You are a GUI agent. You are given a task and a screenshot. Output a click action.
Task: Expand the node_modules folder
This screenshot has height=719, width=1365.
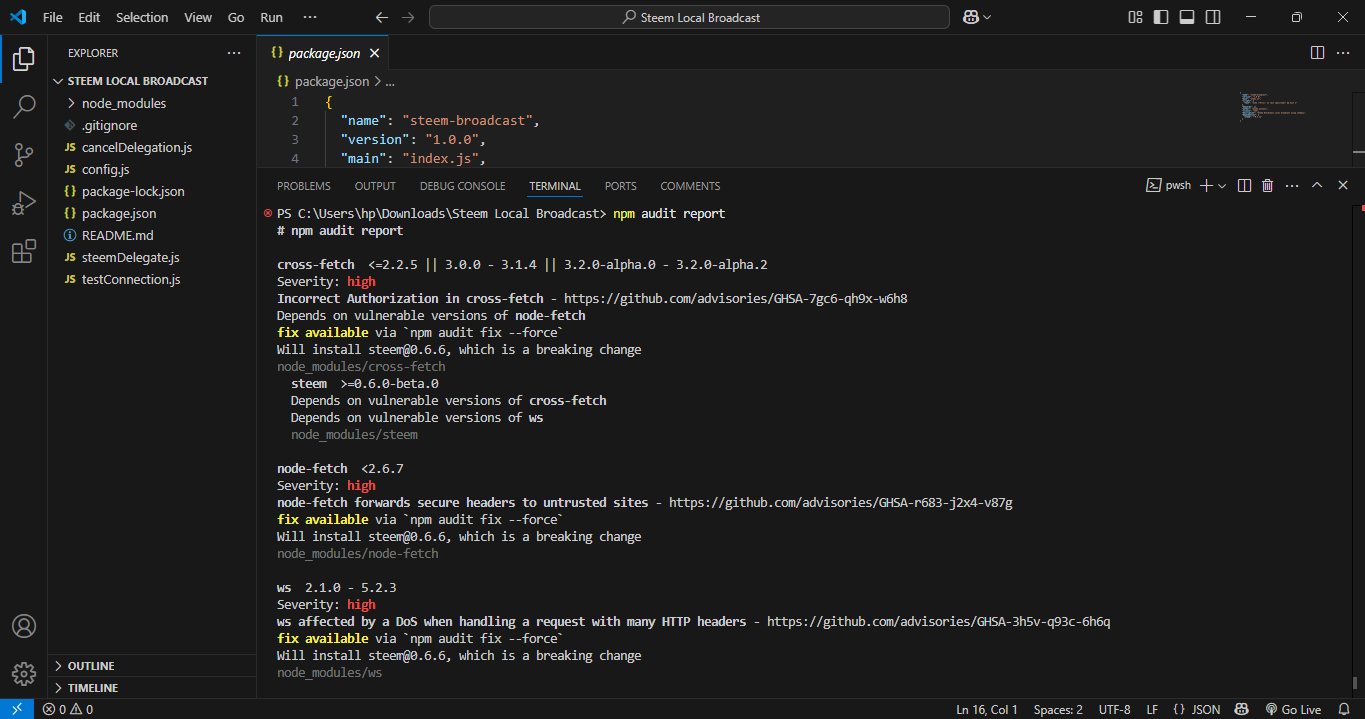(123, 103)
